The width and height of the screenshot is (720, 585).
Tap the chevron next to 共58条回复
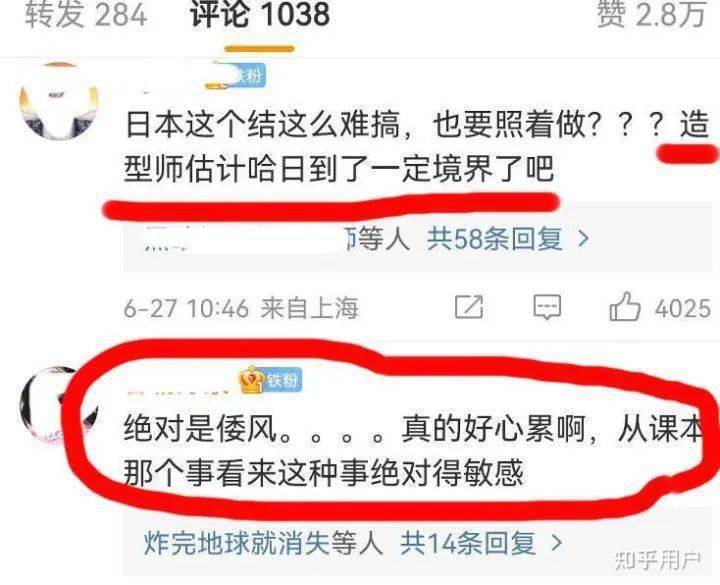(583, 239)
